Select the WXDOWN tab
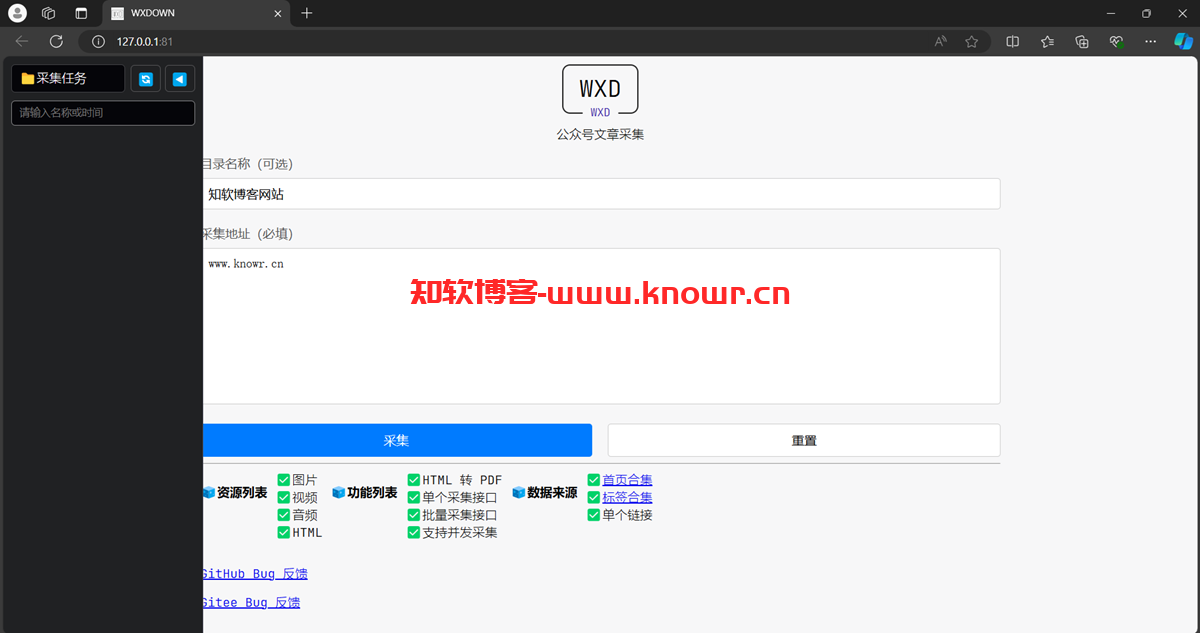The height and width of the screenshot is (633, 1200). click(197, 13)
